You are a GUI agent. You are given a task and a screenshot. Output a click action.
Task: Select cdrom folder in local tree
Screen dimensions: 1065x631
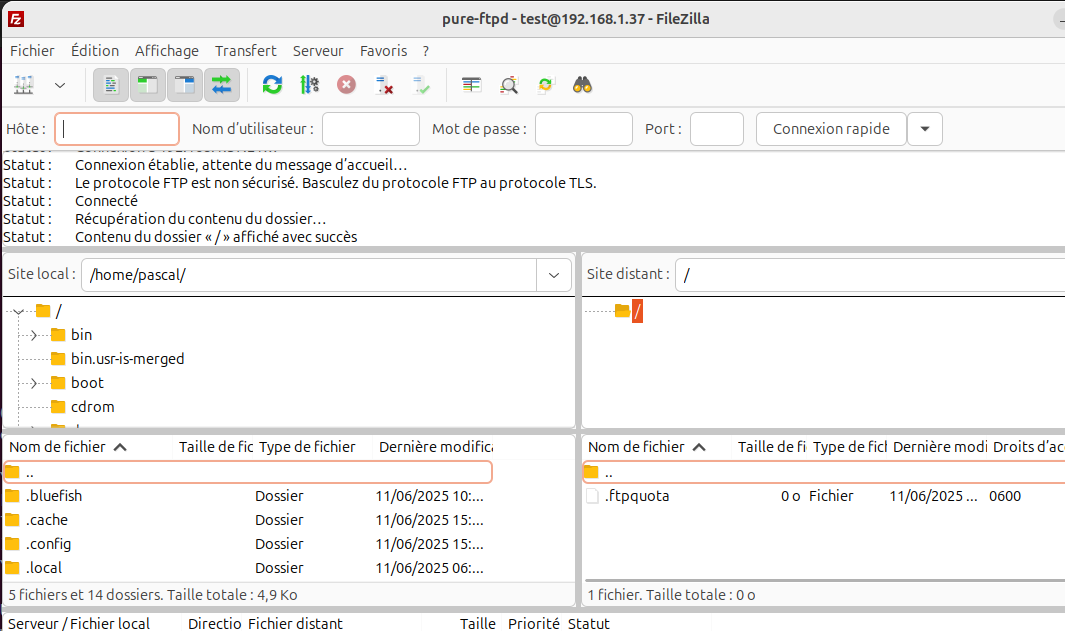pos(92,407)
